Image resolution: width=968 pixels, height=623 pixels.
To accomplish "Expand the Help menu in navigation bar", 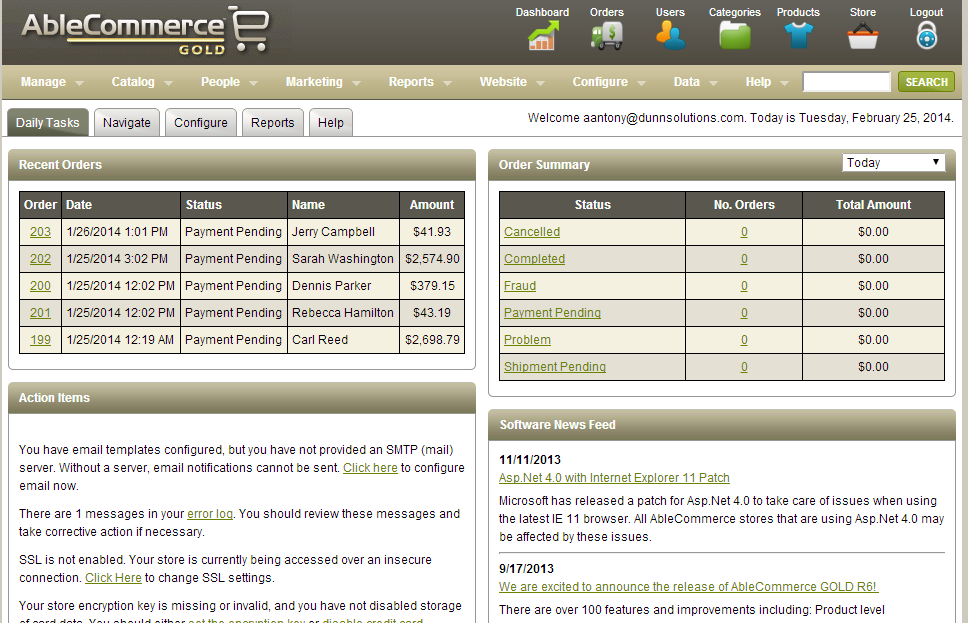I will (x=767, y=82).
